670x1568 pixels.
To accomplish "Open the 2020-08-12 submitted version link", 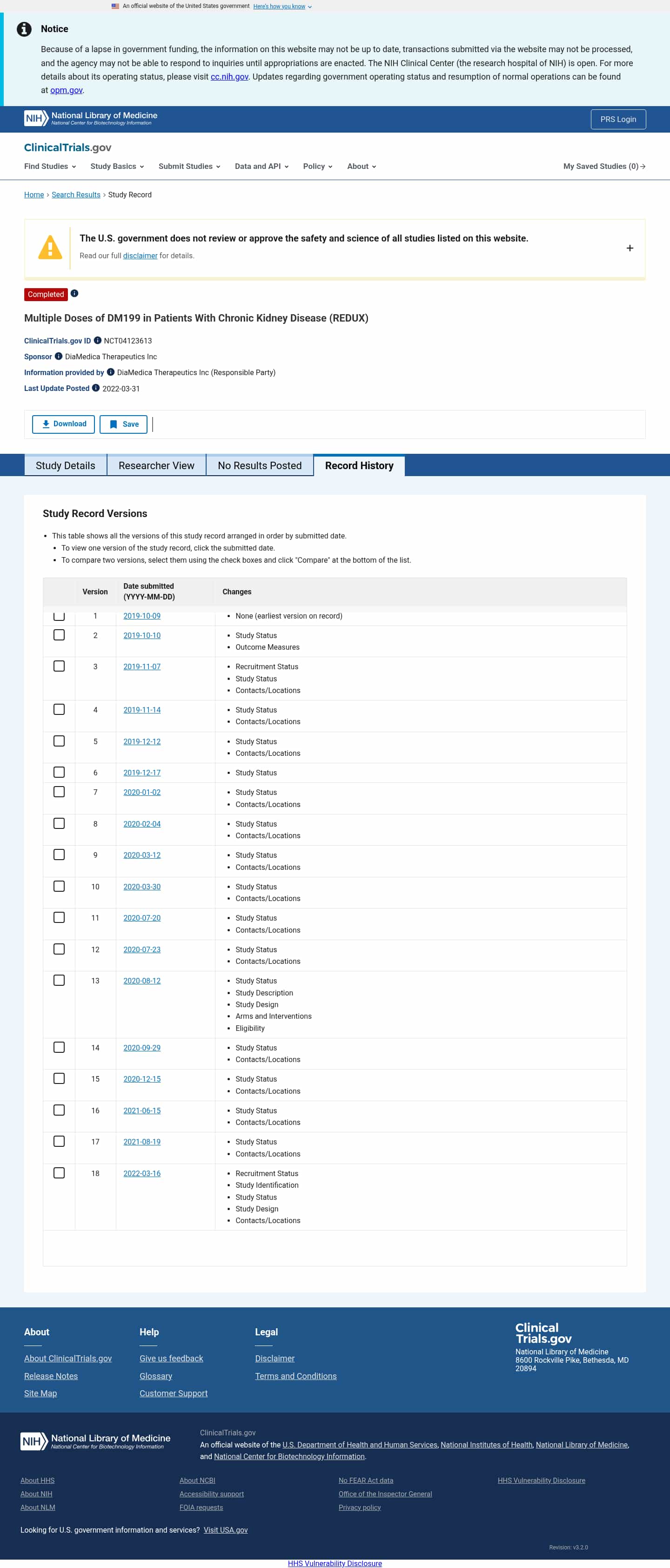I will click(142, 980).
